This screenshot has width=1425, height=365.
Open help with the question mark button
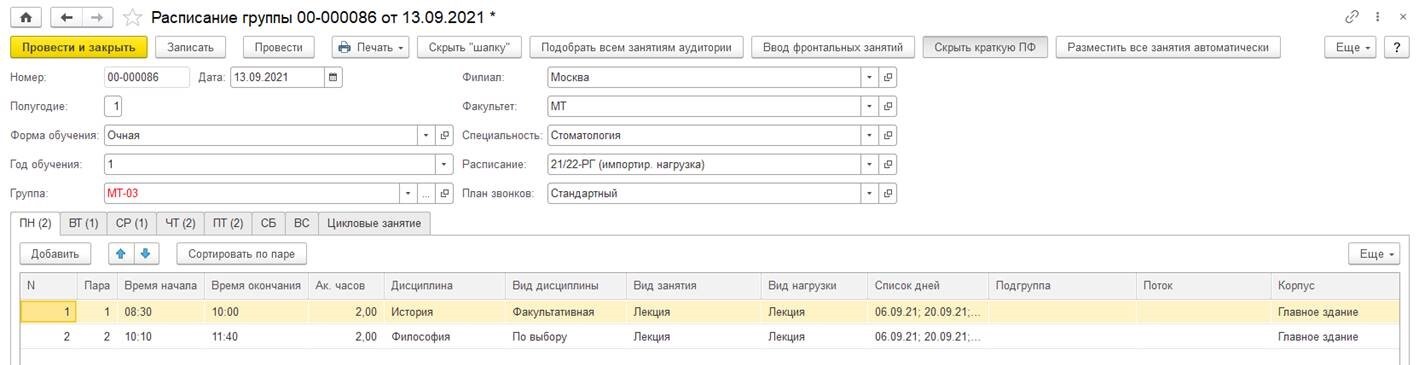1397,47
